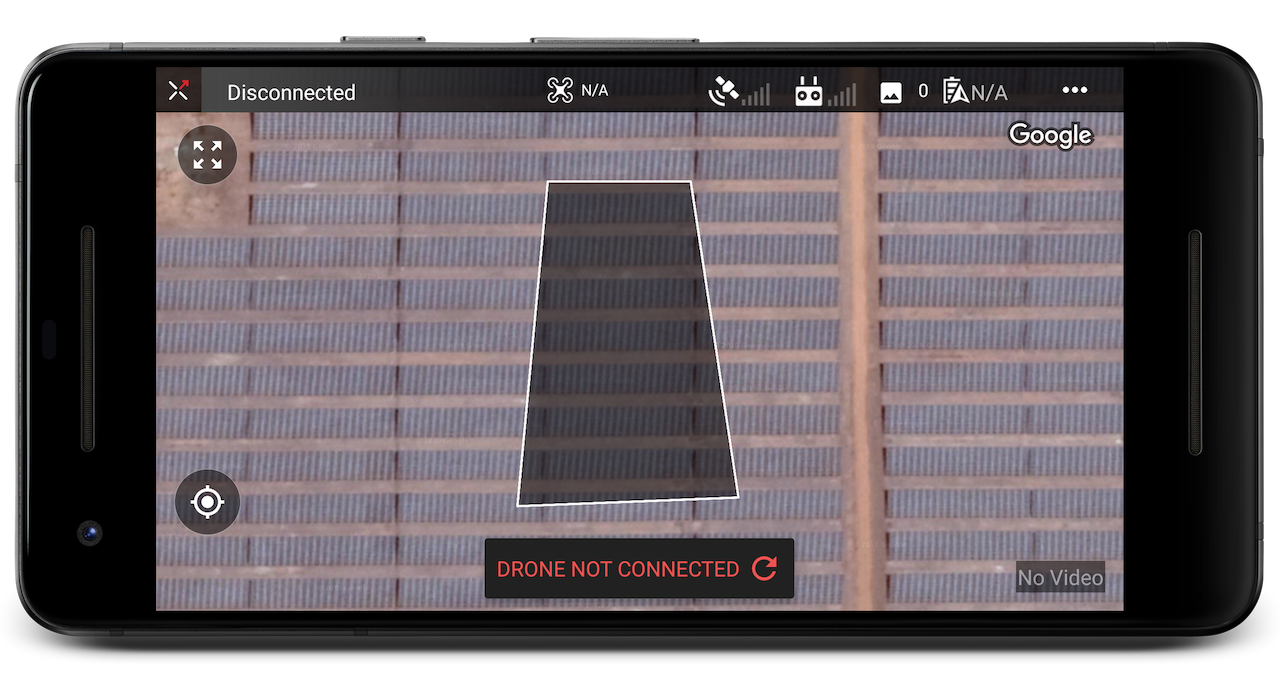
Task: Center map on current location
Action: [x=207, y=502]
